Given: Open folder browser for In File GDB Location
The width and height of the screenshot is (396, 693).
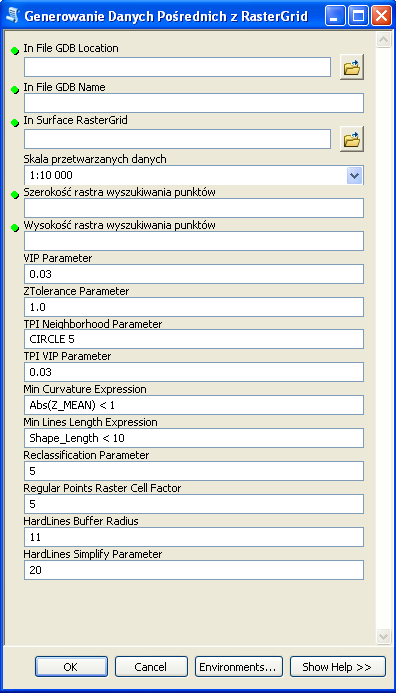Looking at the screenshot, I should tap(352, 68).
